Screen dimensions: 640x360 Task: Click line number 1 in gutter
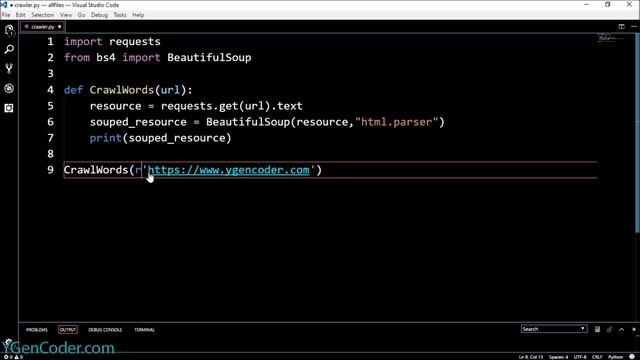50,42
